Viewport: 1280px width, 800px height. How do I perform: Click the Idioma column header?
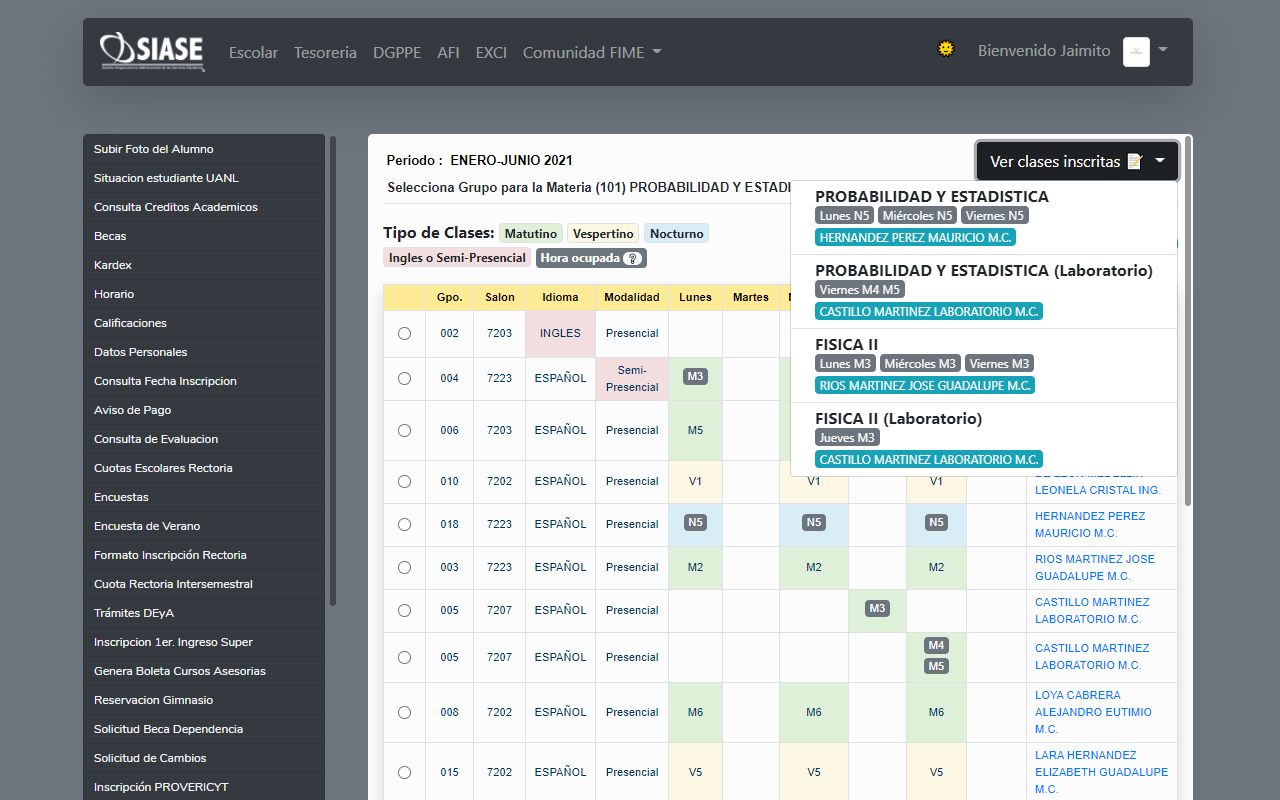560,297
